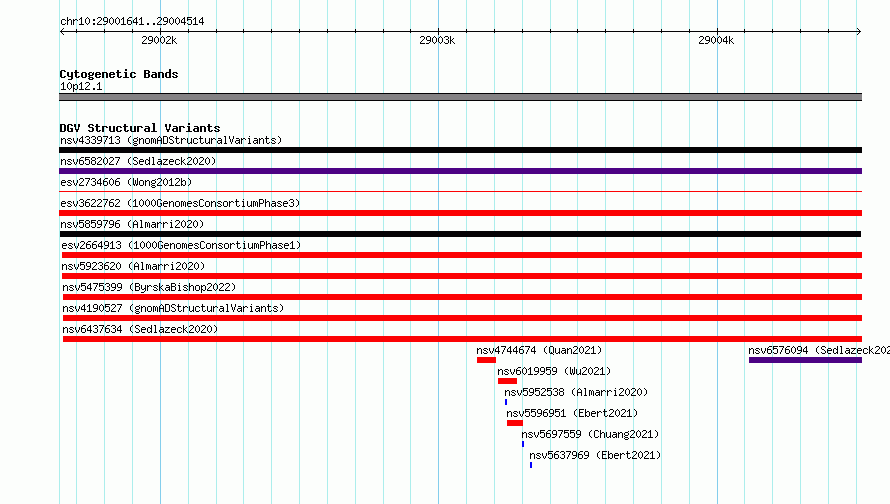Image resolution: width=890 pixels, height=504 pixels.
Task: Click the blue tick under nsv5697559
Action: 523,444
